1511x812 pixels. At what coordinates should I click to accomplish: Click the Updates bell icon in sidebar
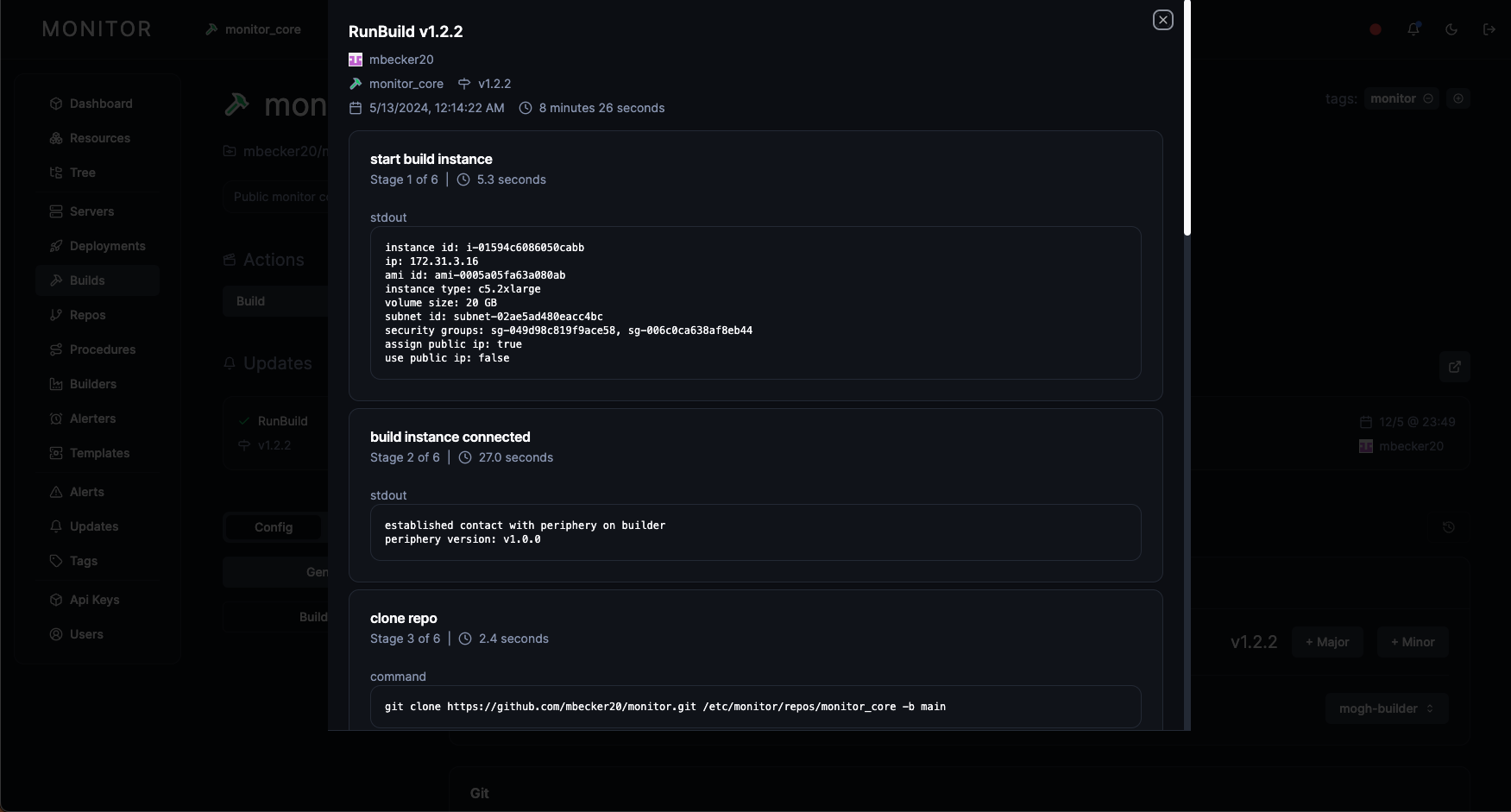pyautogui.click(x=56, y=526)
